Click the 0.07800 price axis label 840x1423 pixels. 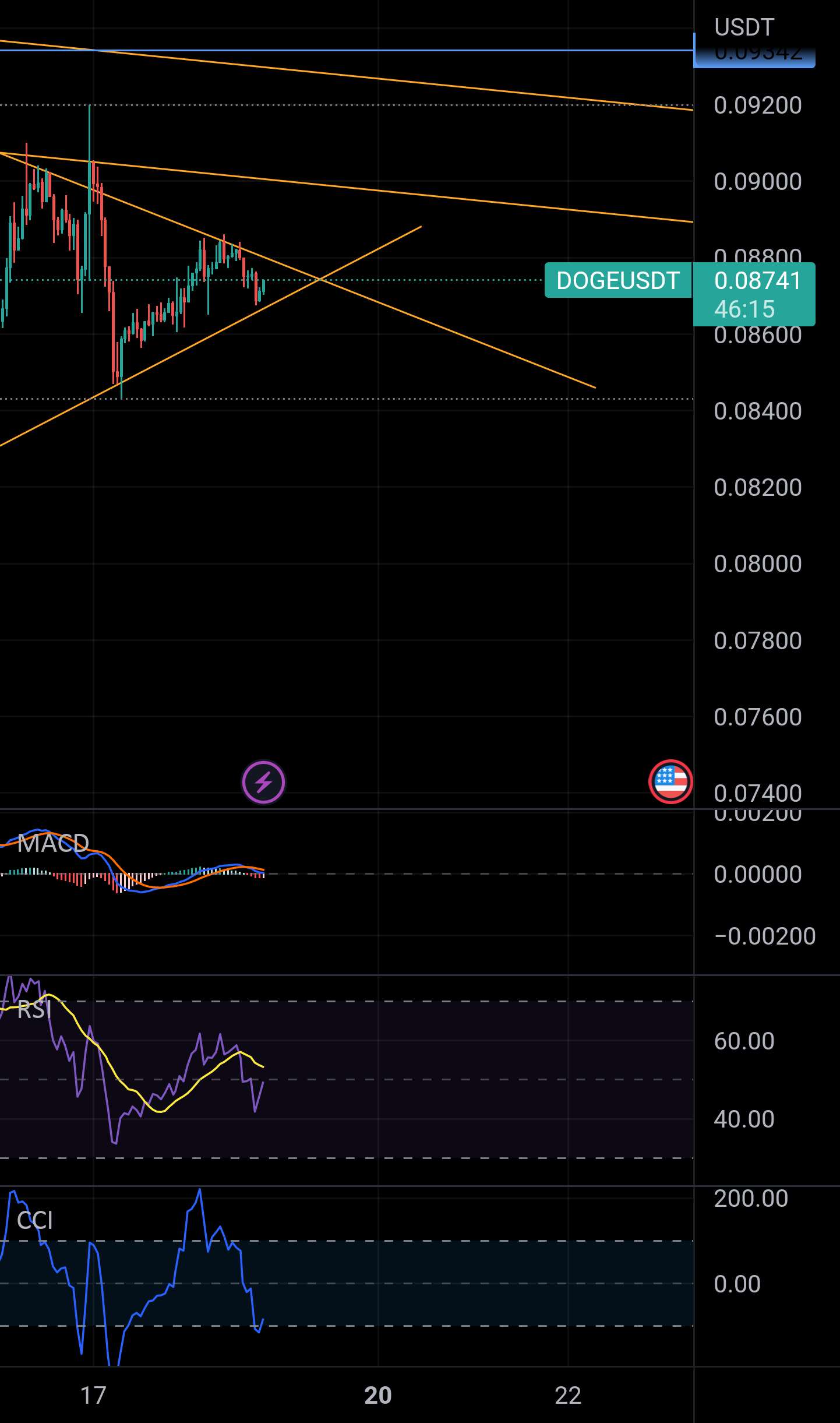pyautogui.click(x=758, y=641)
